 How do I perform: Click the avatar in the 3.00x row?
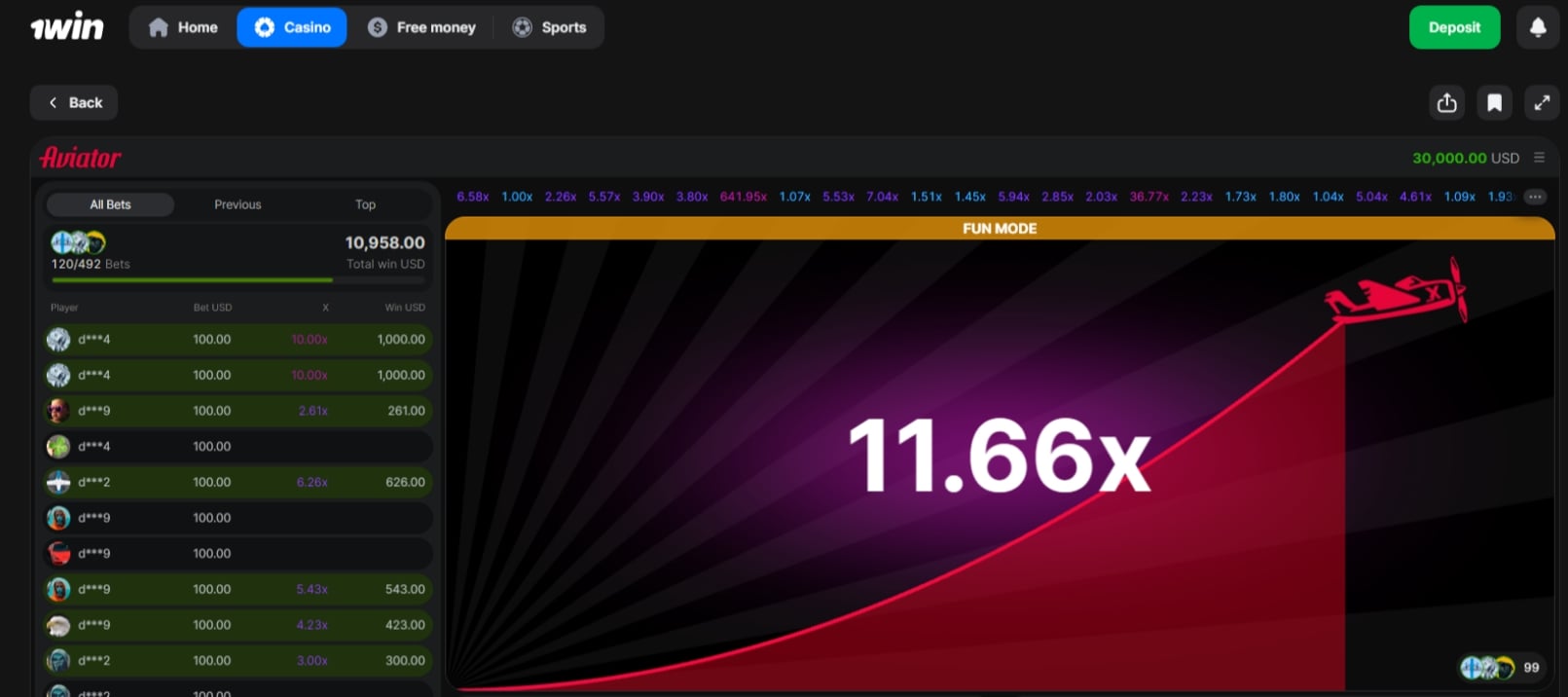pos(58,660)
